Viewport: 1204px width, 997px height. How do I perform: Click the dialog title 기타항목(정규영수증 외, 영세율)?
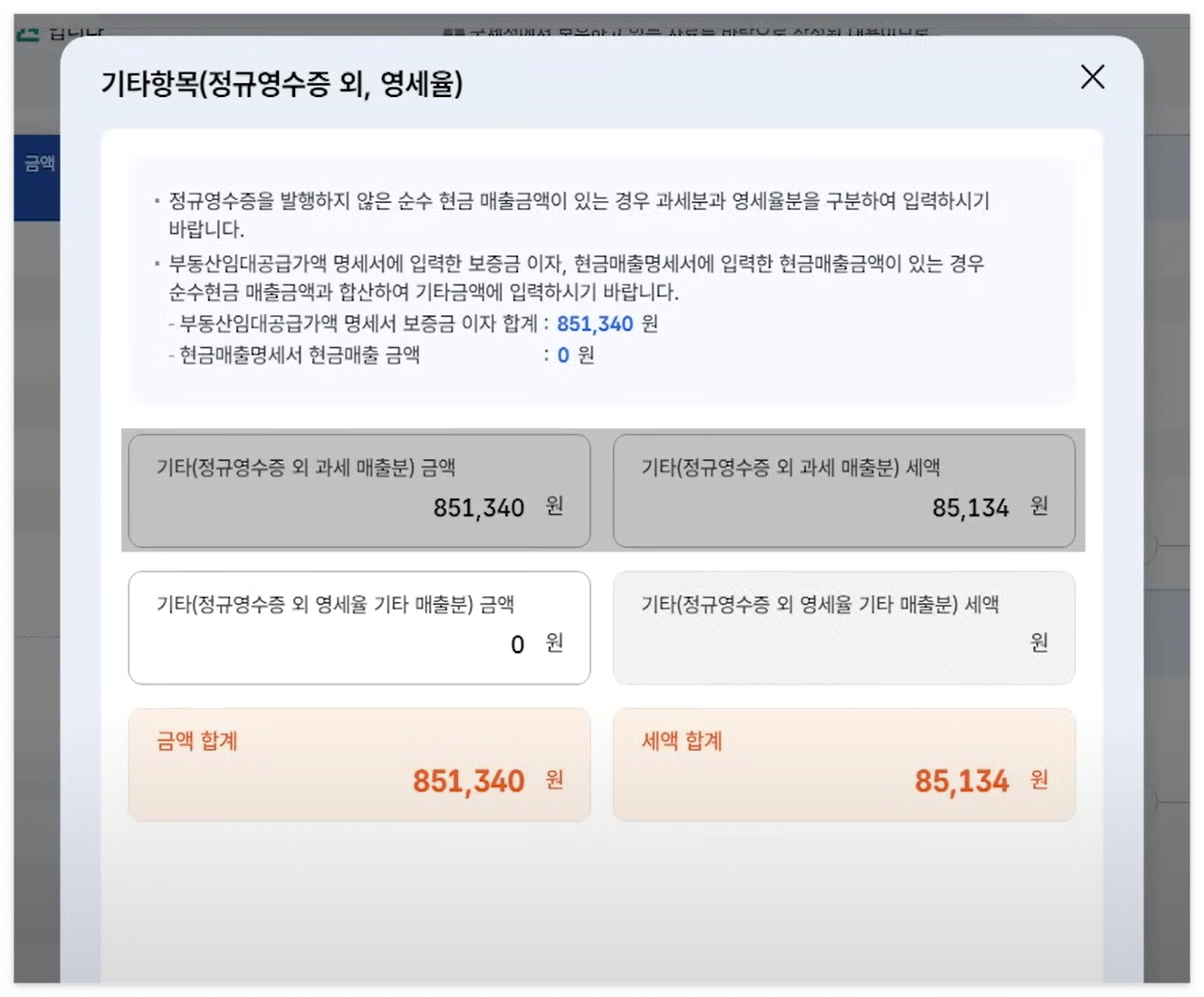pos(282,83)
